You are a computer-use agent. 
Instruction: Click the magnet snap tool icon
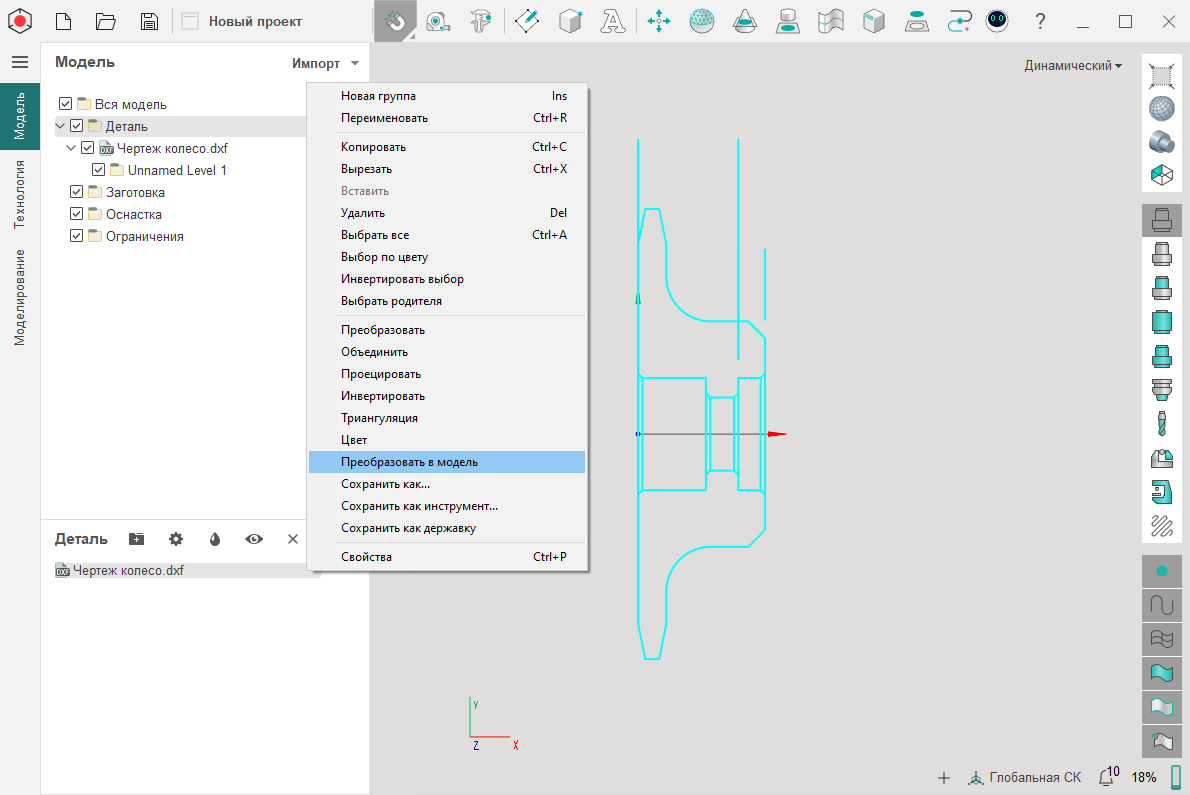(x=395, y=21)
